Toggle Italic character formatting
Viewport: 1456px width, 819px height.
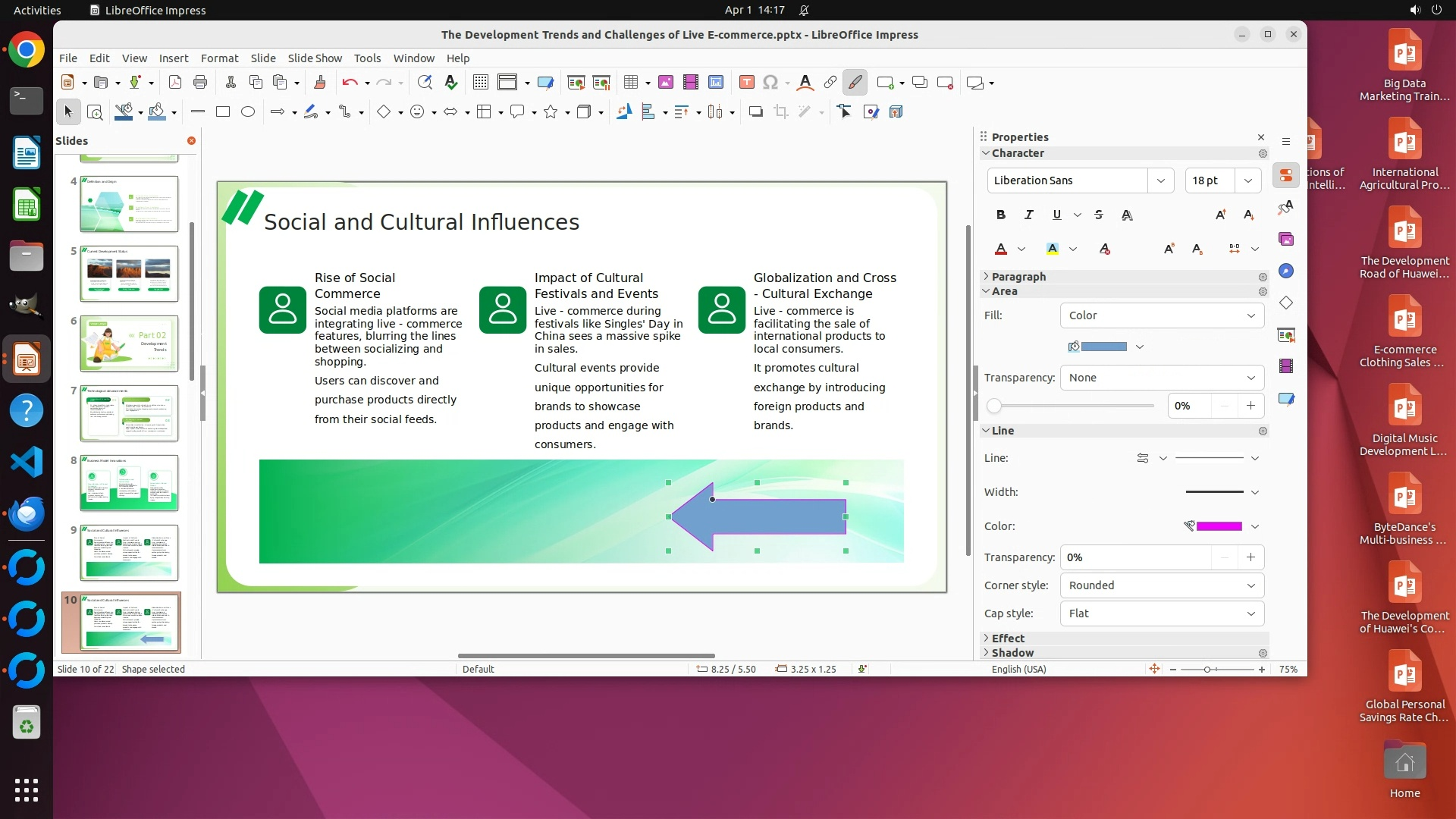(1029, 215)
